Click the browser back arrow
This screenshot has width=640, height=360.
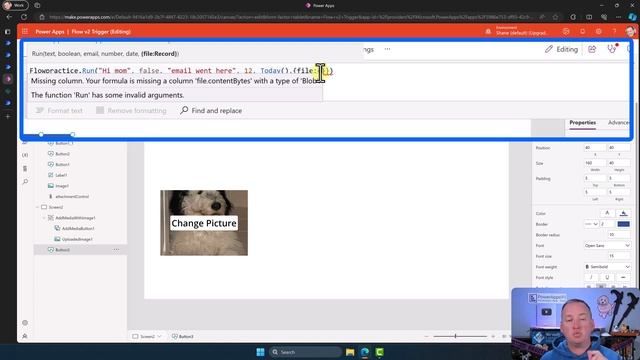coord(9,17)
